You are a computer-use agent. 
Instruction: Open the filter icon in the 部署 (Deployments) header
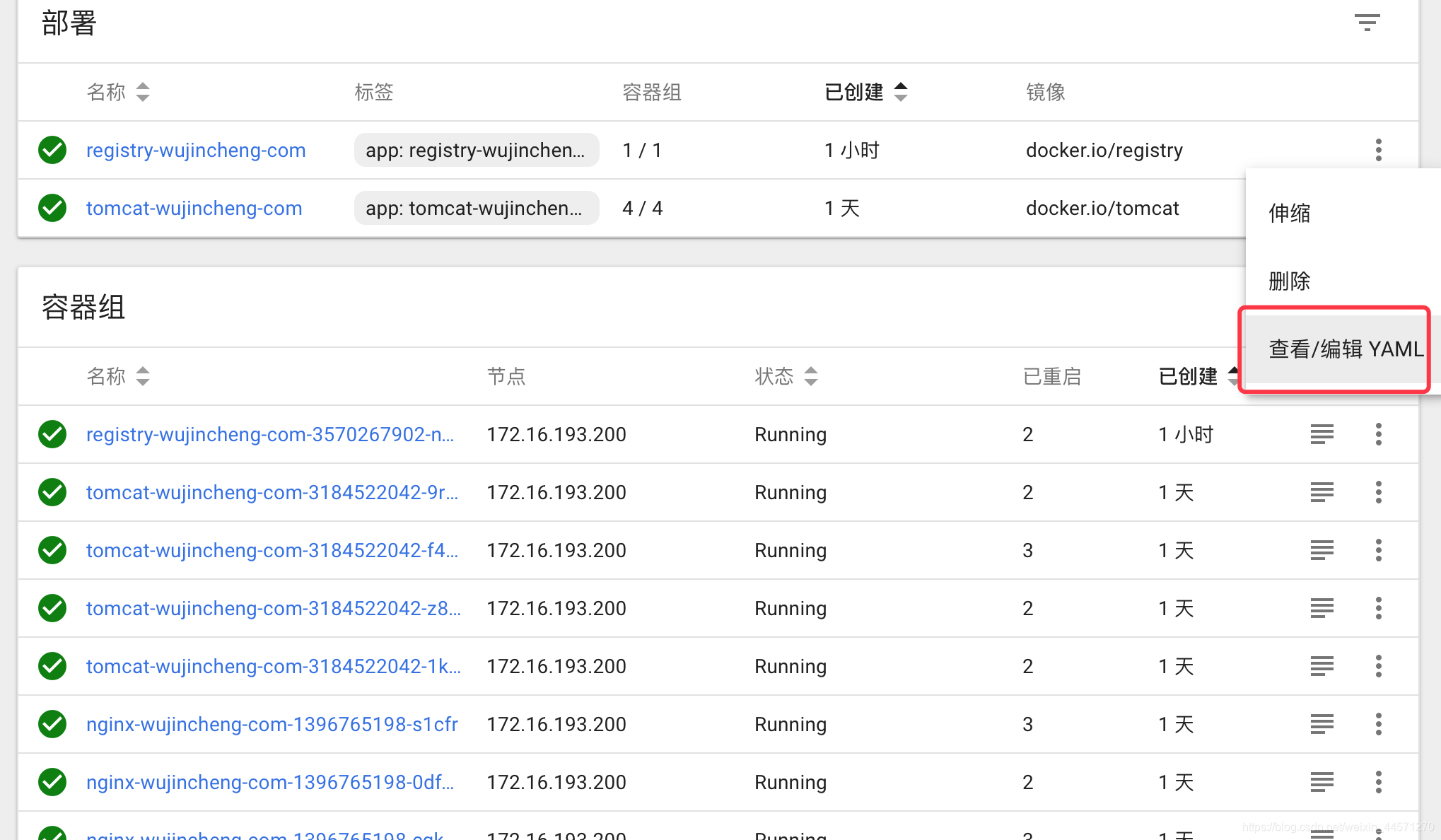click(x=1367, y=23)
